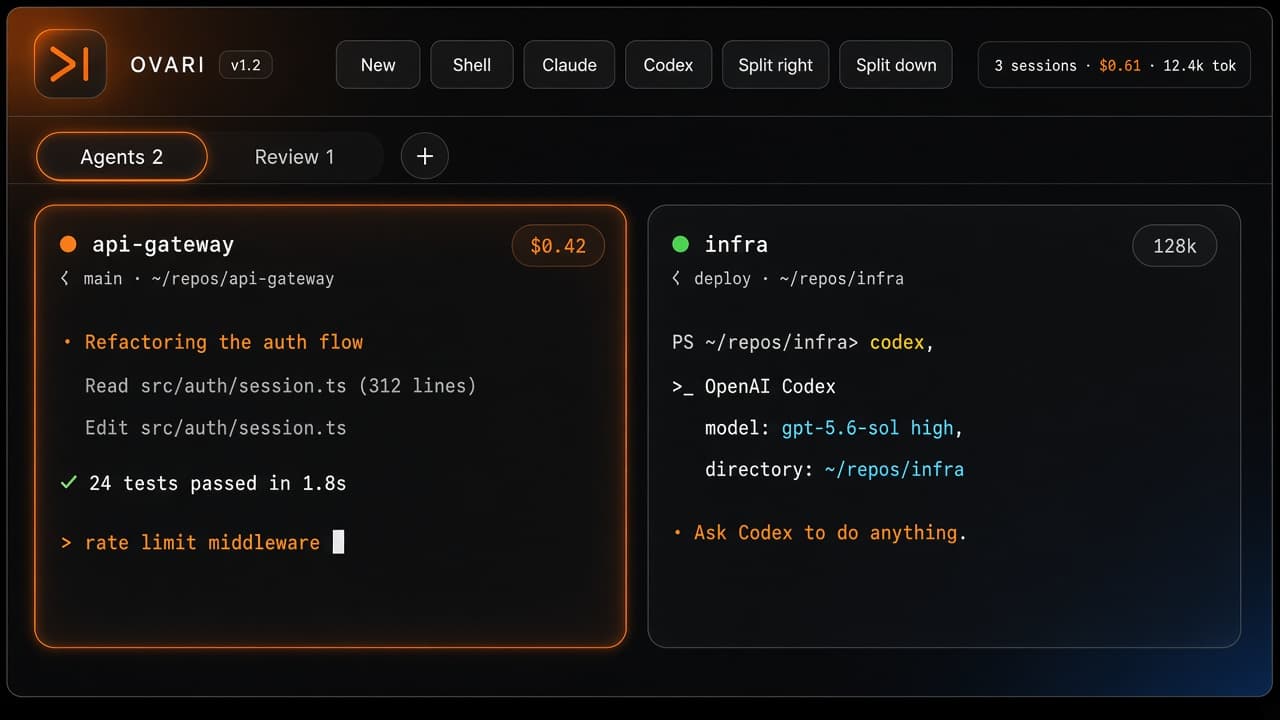Screen dimensions: 1280x720
Task: Open a new Shell session
Action: (472, 65)
